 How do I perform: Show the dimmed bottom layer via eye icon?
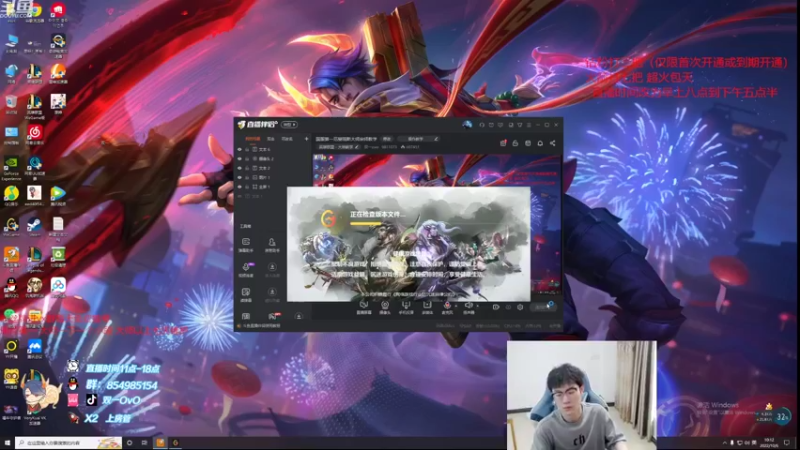240,196
